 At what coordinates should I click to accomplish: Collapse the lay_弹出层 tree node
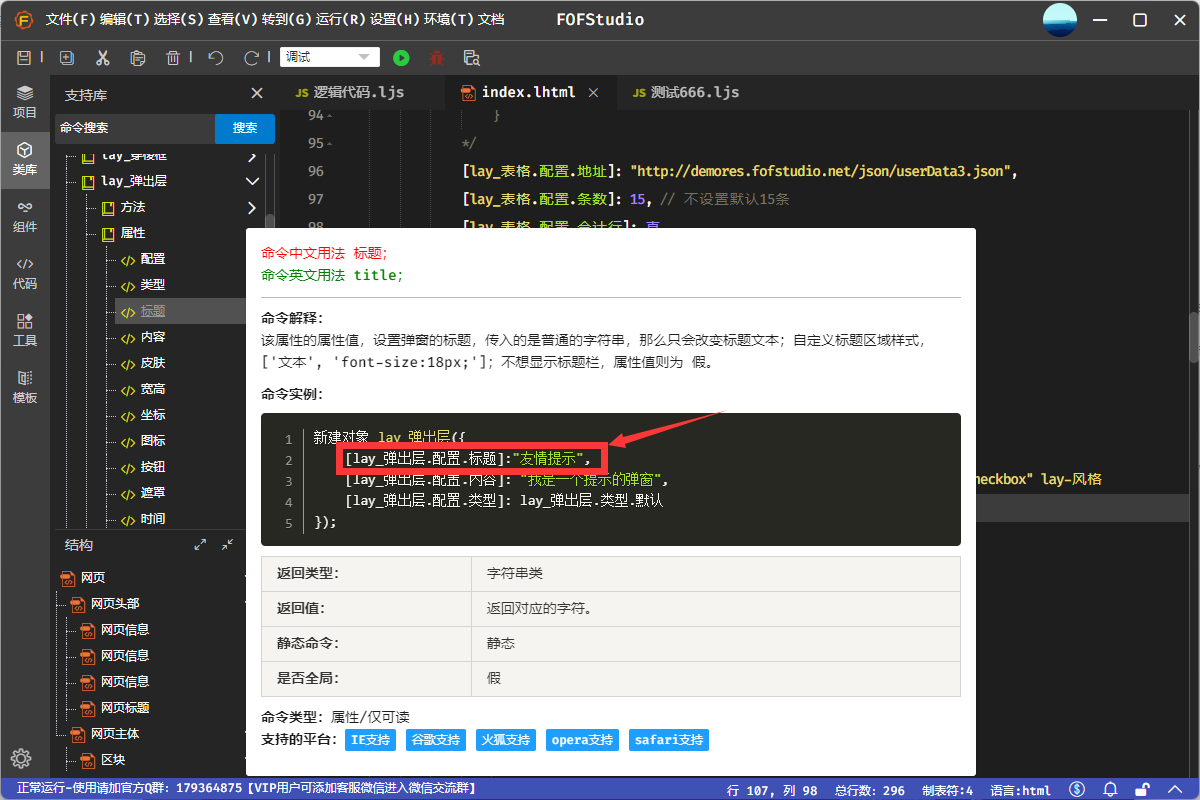[252, 181]
